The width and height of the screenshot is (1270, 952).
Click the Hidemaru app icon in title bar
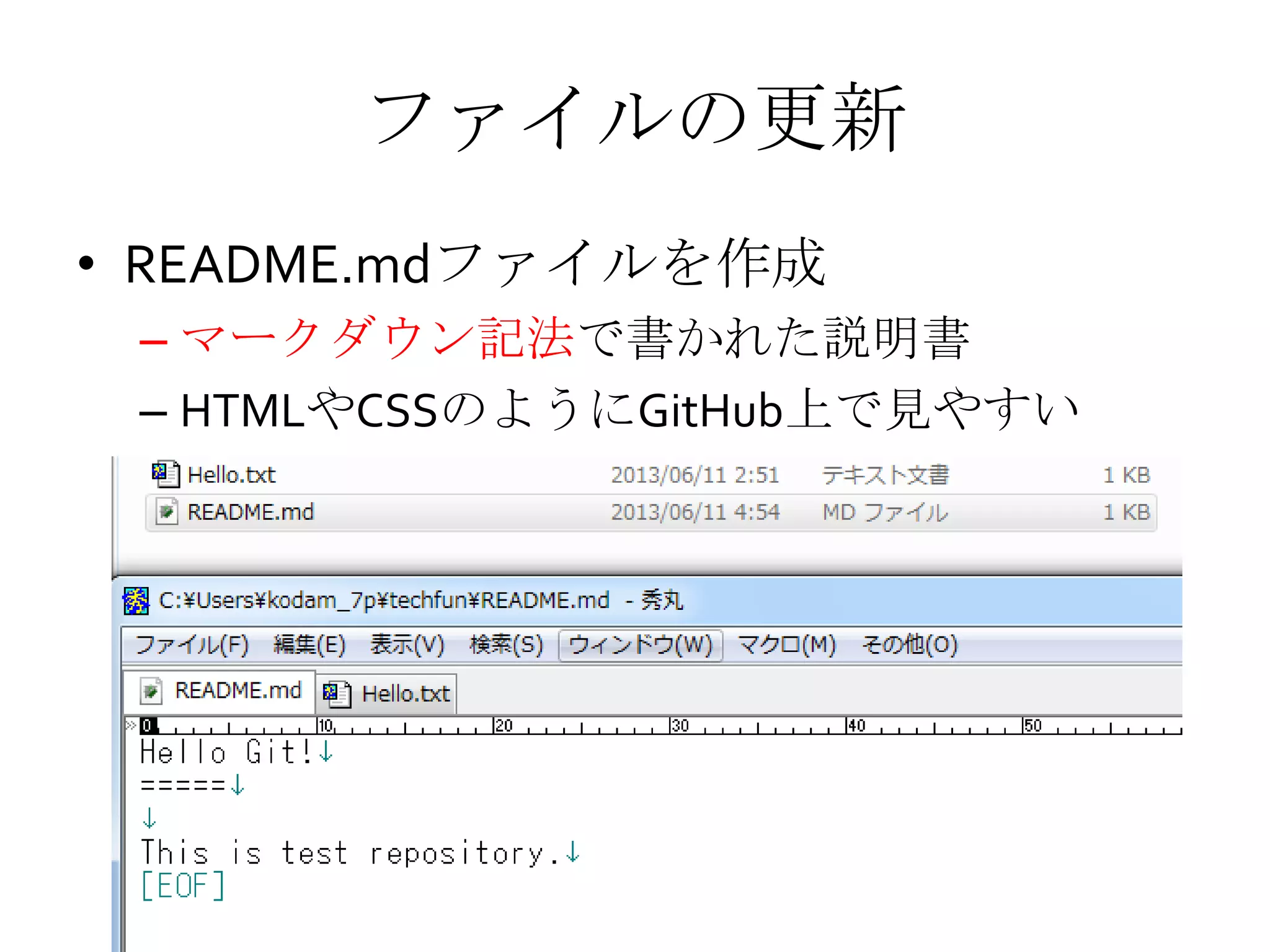(136, 601)
